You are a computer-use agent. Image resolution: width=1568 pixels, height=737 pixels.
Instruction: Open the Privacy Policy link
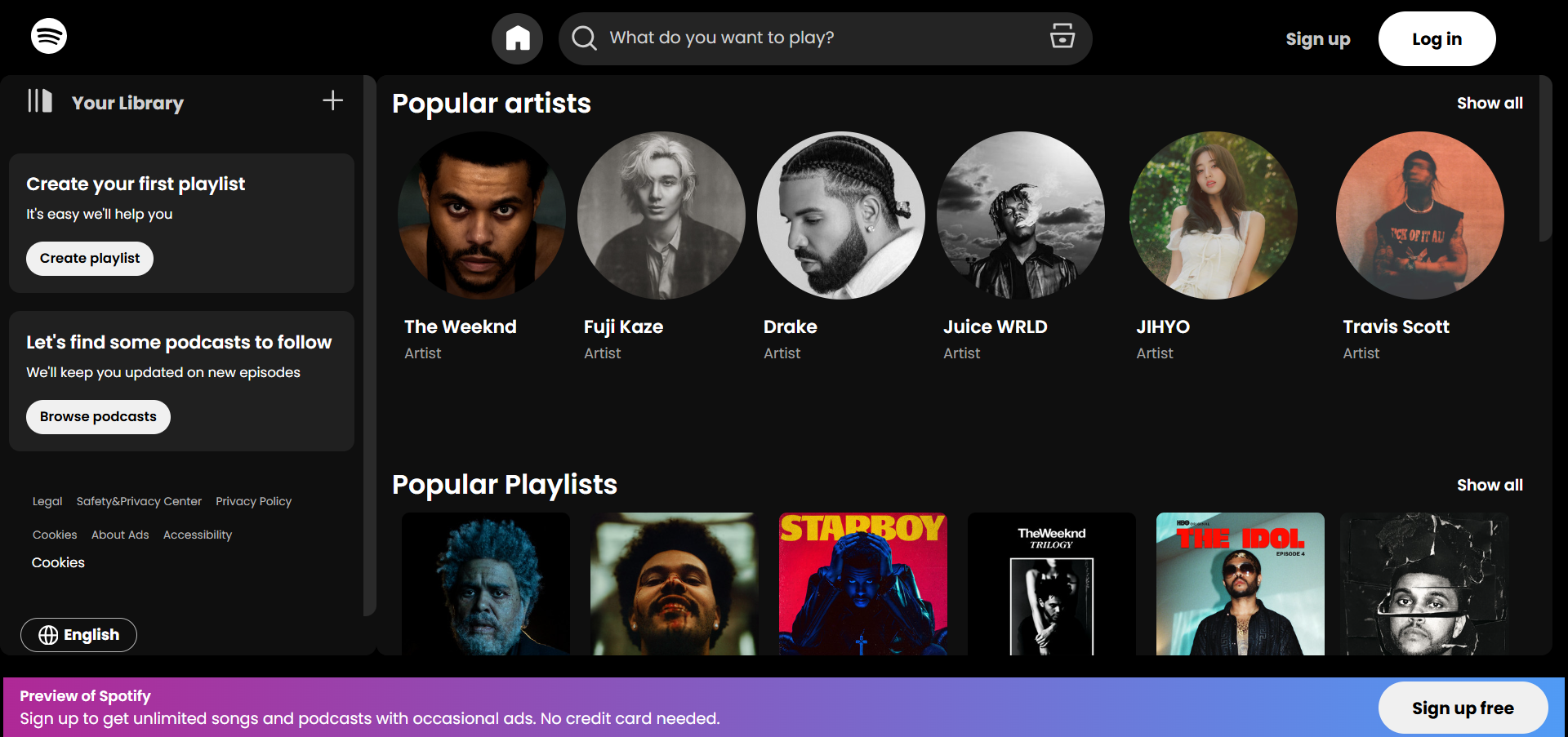point(253,501)
